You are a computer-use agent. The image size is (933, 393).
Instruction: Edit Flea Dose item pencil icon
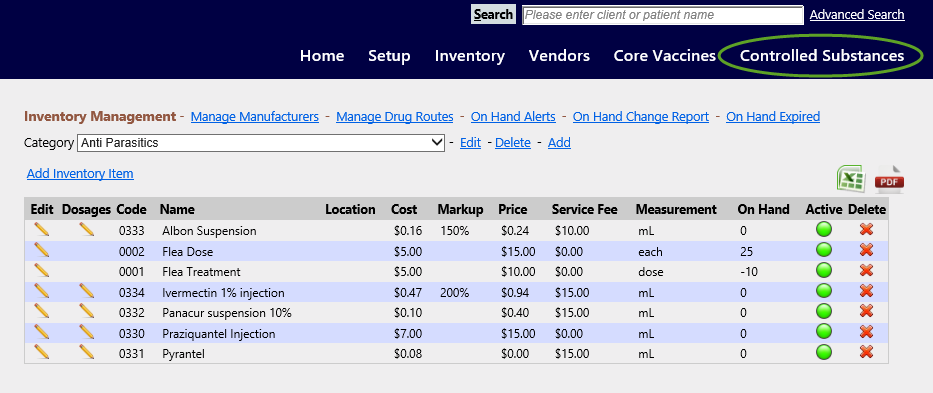pyautogui.click(x=42, y=250)
